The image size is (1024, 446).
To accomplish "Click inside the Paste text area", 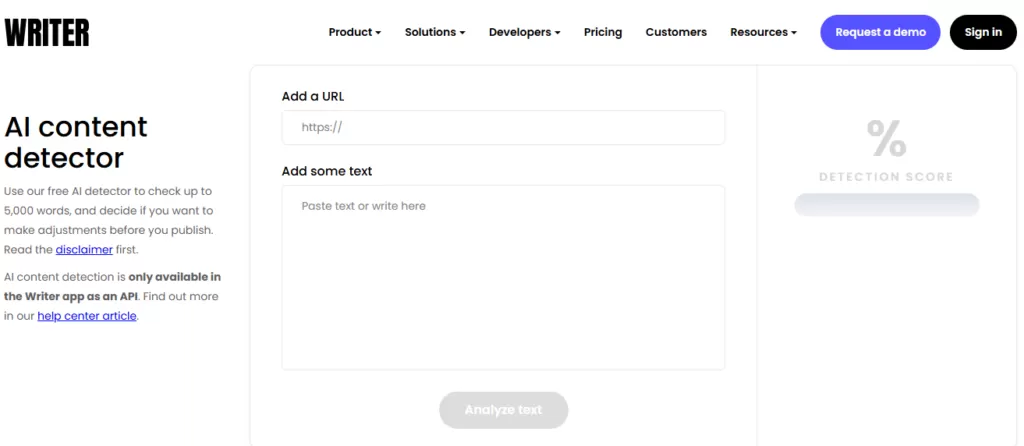I will (x=504, y=278).
